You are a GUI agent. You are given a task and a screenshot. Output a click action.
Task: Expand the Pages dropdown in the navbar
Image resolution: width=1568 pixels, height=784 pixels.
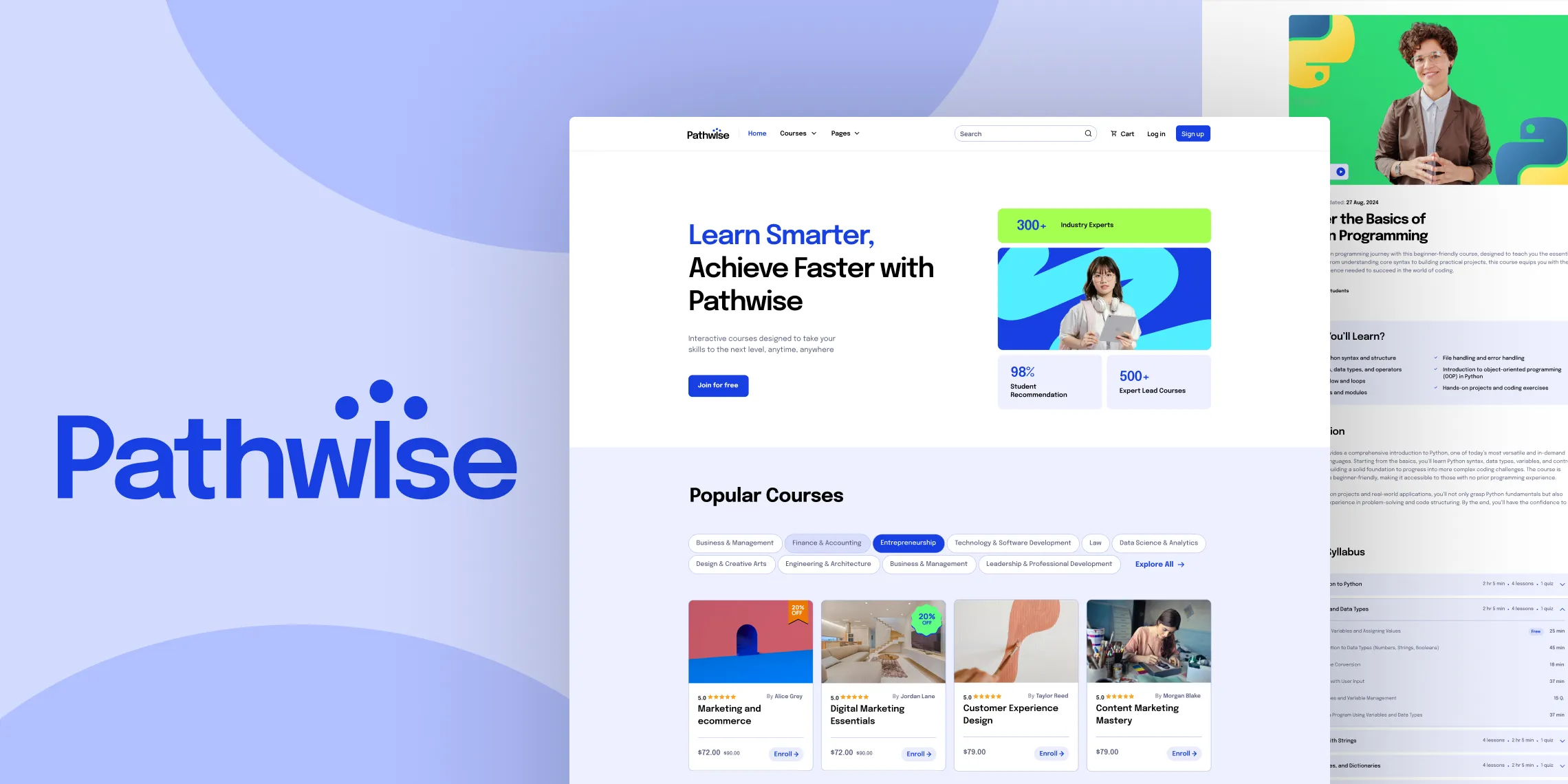tap(845, 133)
